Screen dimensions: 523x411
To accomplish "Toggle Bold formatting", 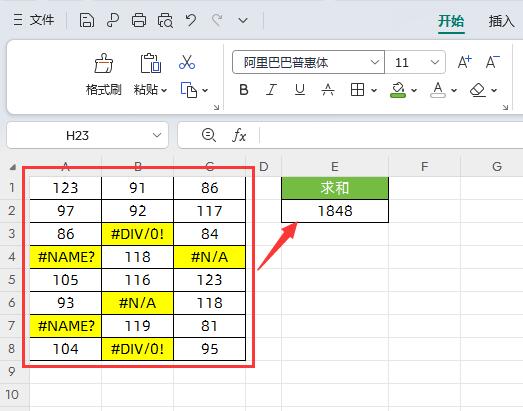I will [244, 90].
